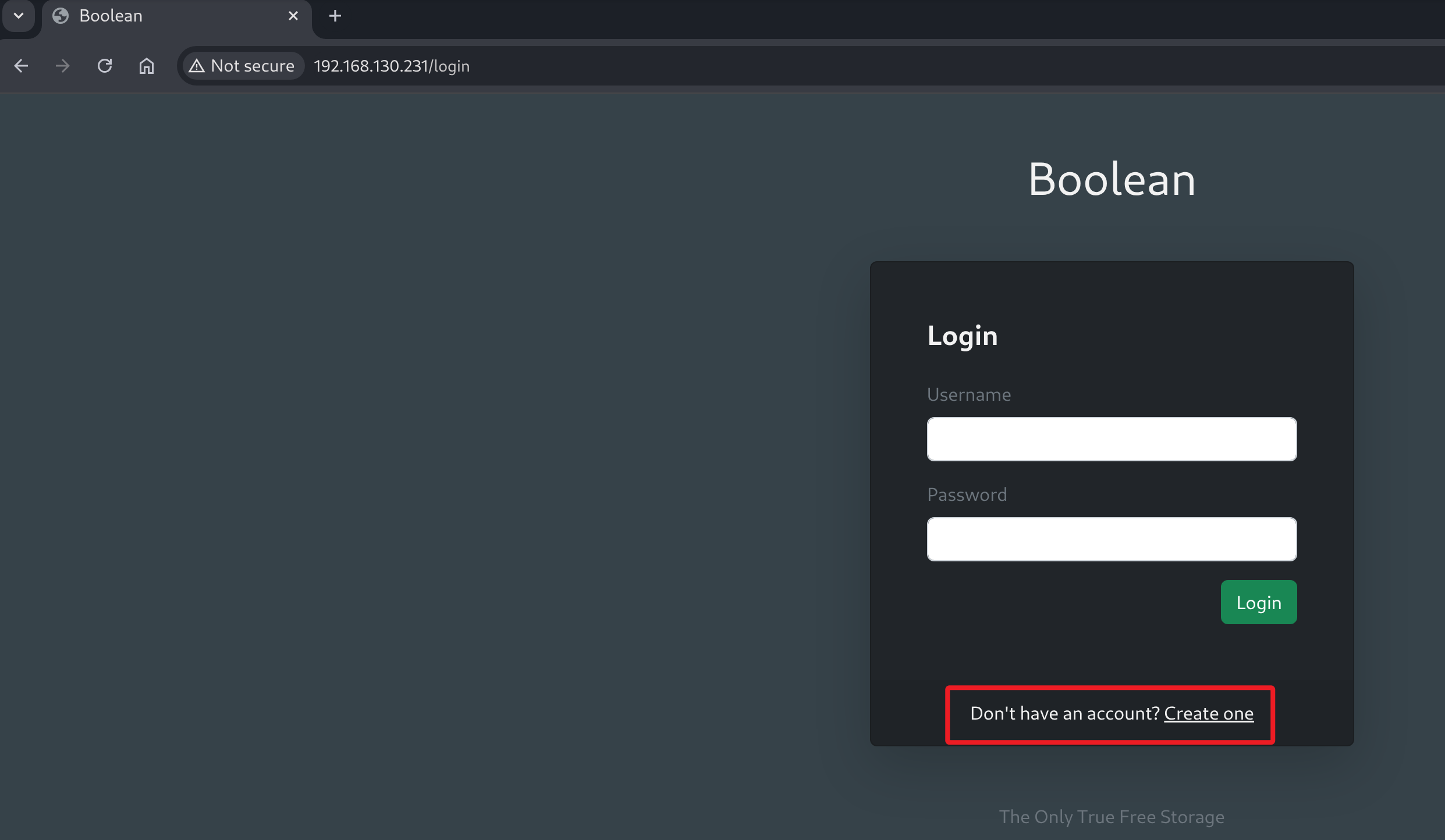Click the forward navigation arrow
The width and height of the screenshot is (1445, 840).
(62, 66)
